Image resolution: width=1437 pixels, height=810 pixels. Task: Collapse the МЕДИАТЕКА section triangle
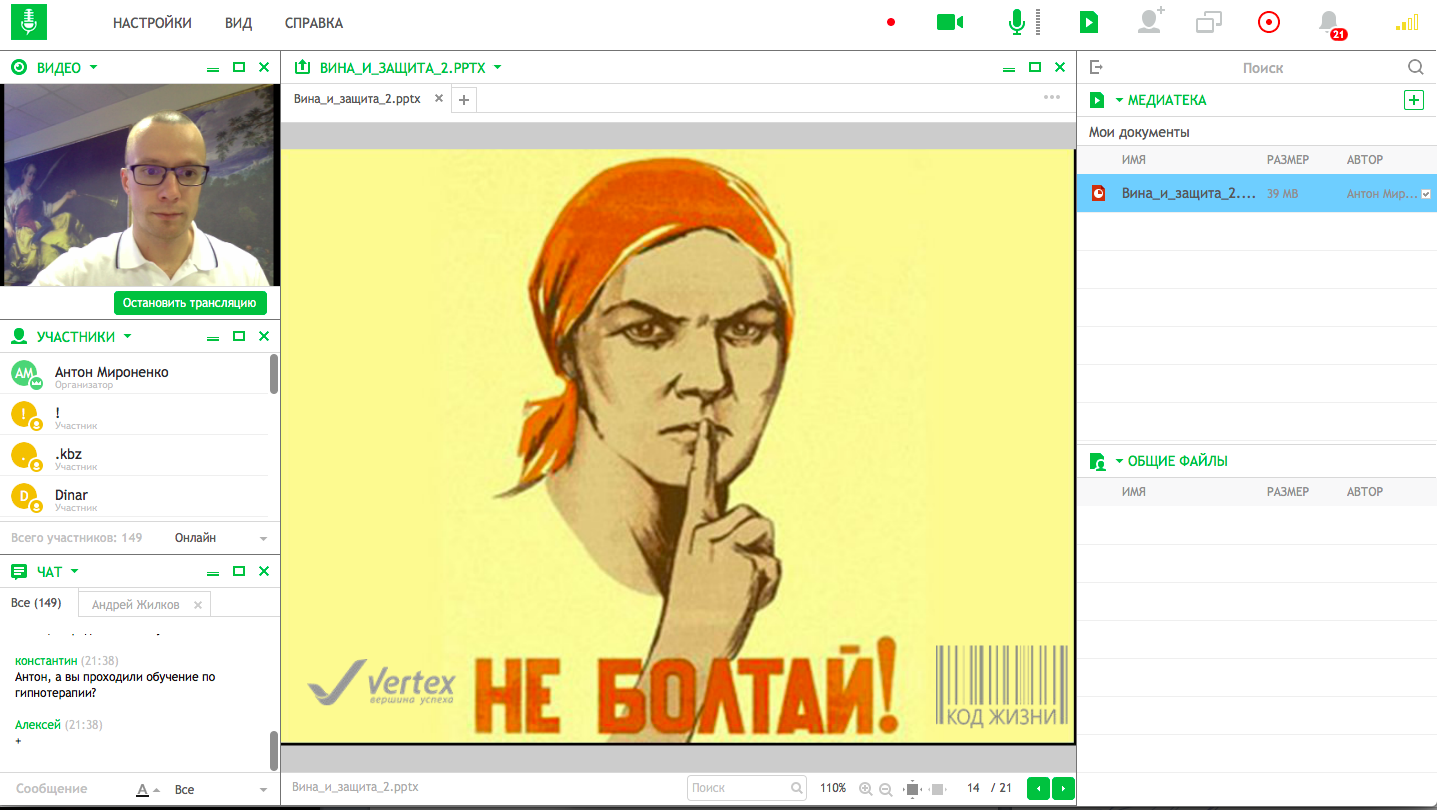1119,100
